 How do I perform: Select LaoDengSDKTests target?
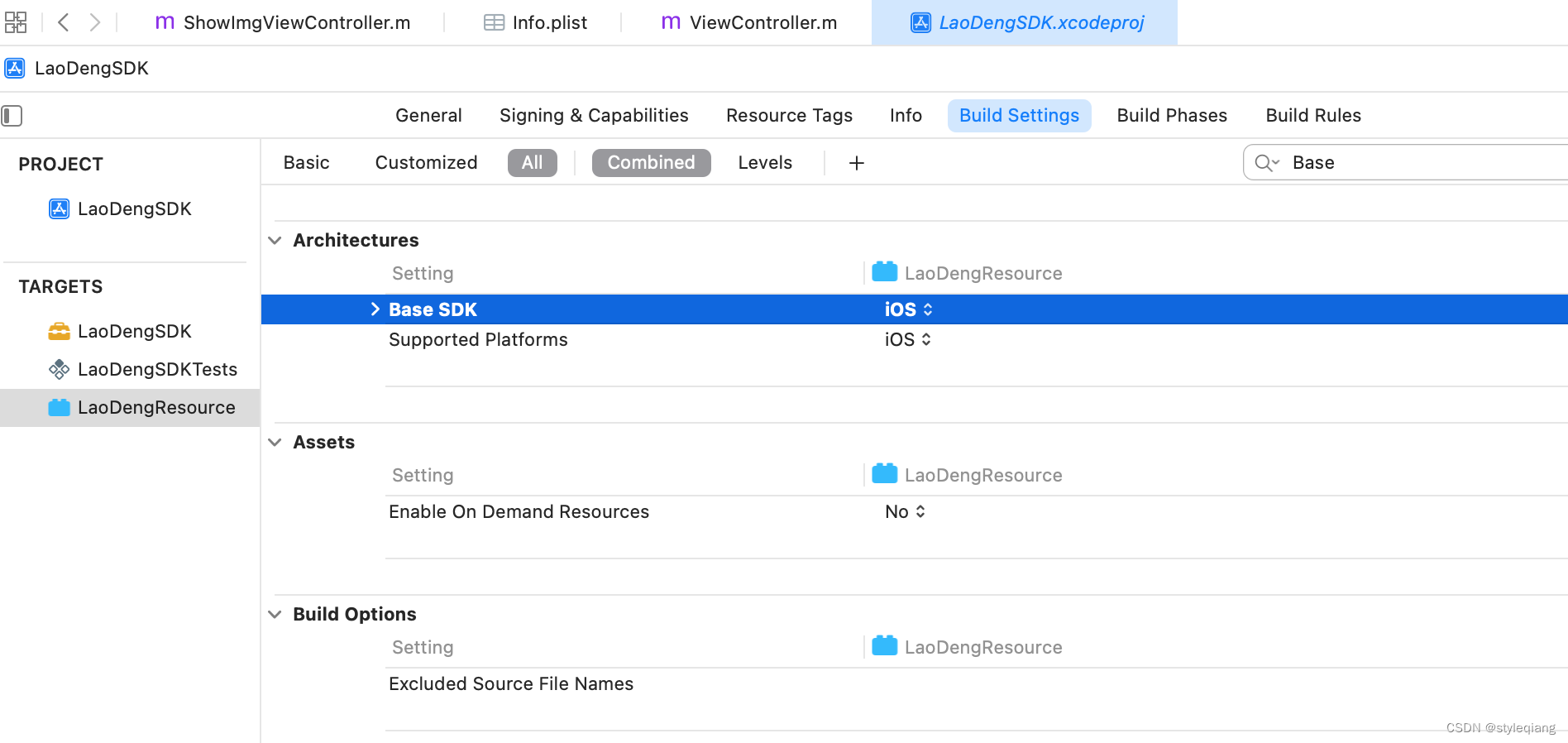coord(157,369)
